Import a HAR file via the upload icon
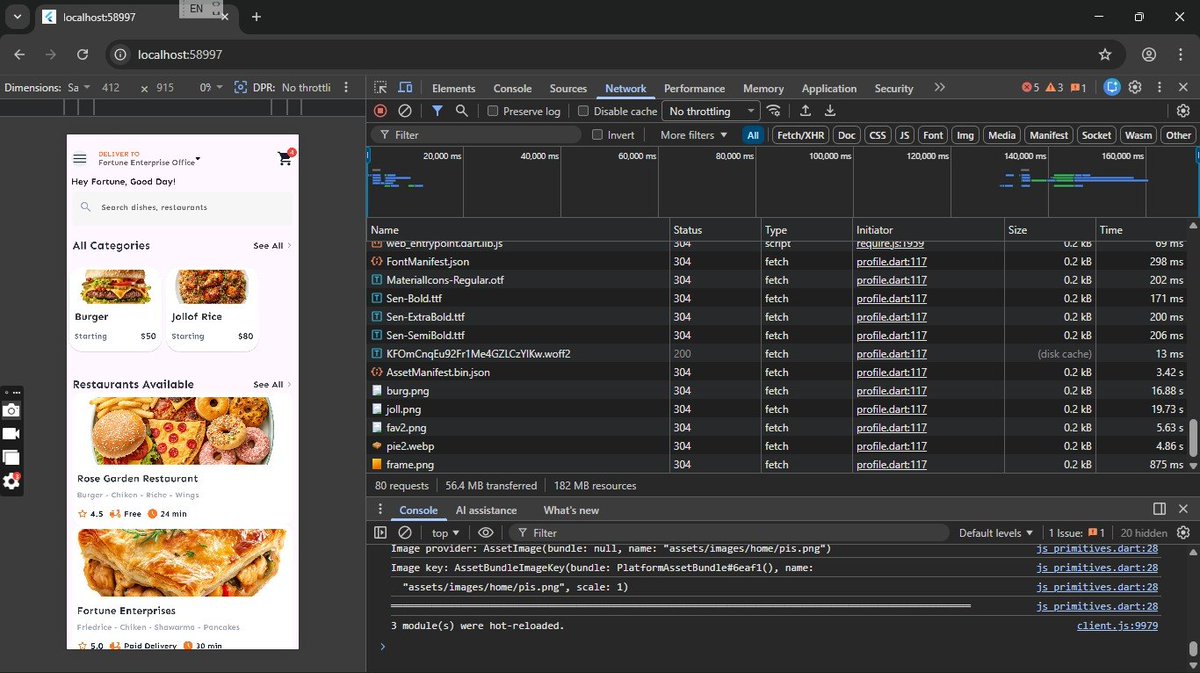 point(805,111)
